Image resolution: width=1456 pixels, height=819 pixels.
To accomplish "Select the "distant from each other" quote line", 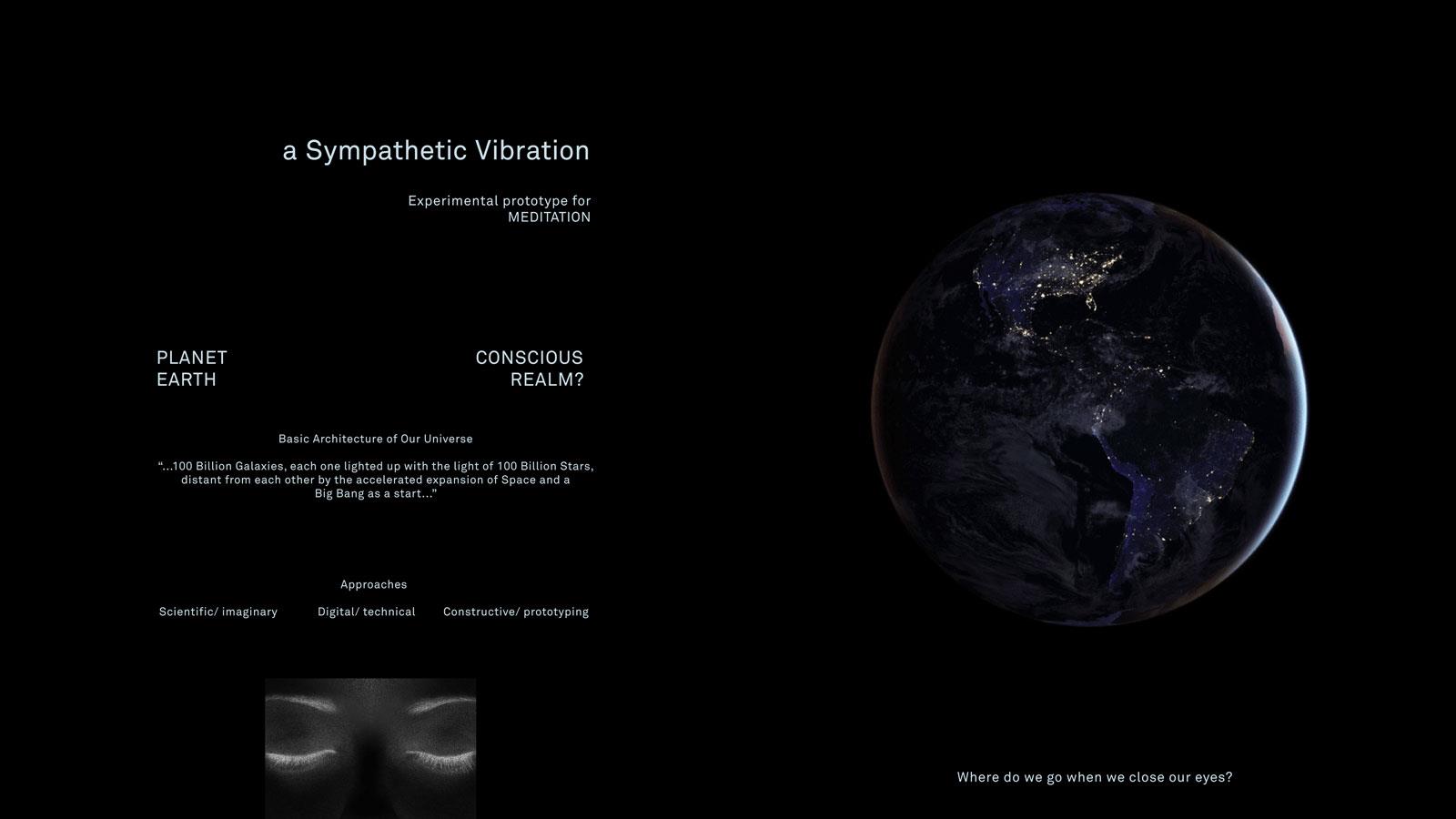I will coord(375,480).
